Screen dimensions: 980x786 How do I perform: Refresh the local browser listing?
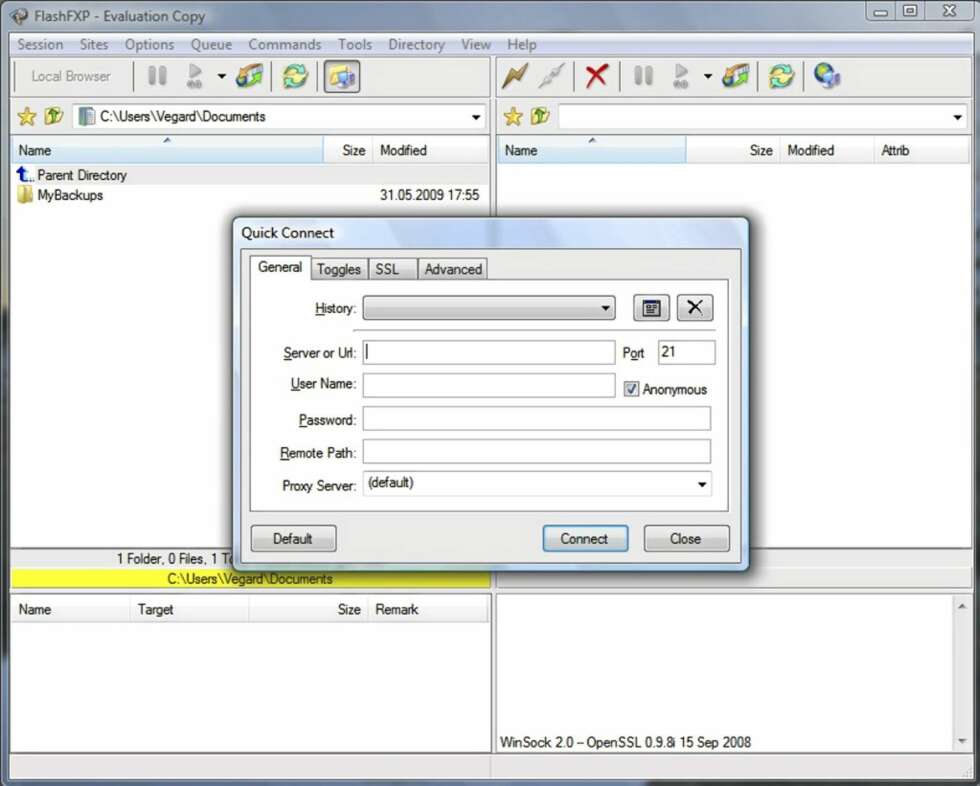(x=295, y=76)
